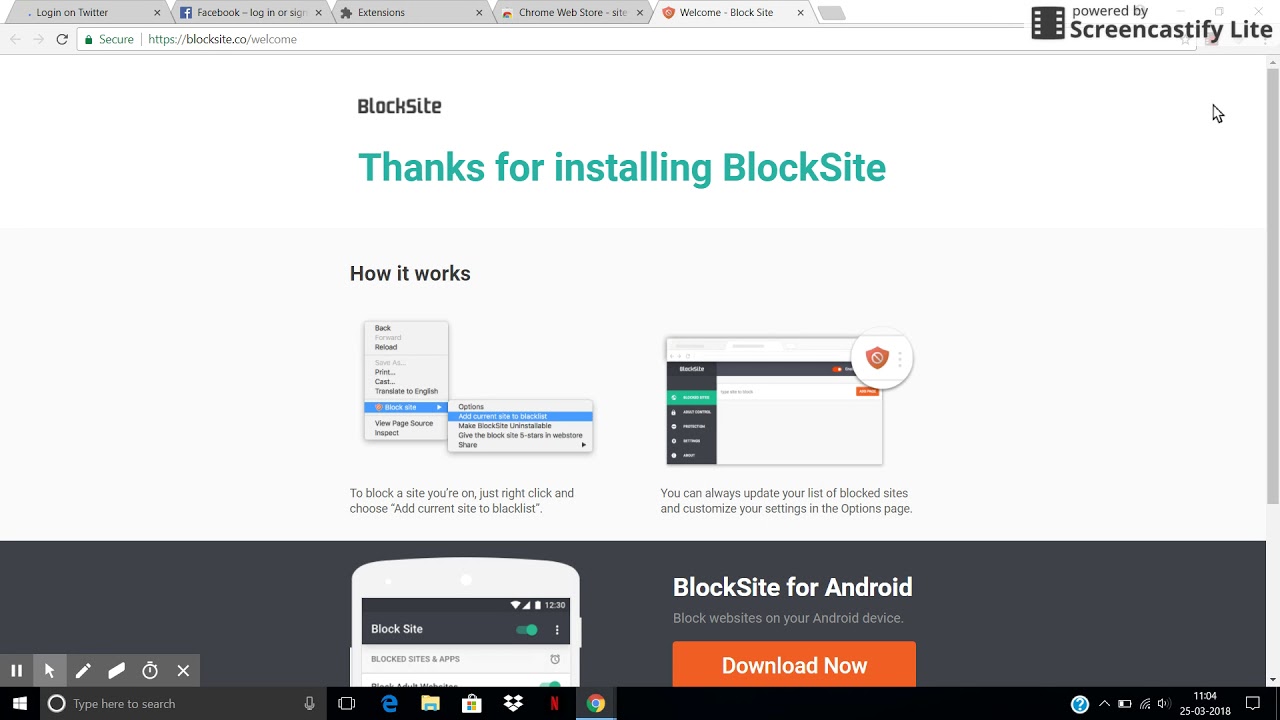Click the Cortana microphone icon
The height and width of the screenshot is (720, 1280).
(x=309, y=704)
